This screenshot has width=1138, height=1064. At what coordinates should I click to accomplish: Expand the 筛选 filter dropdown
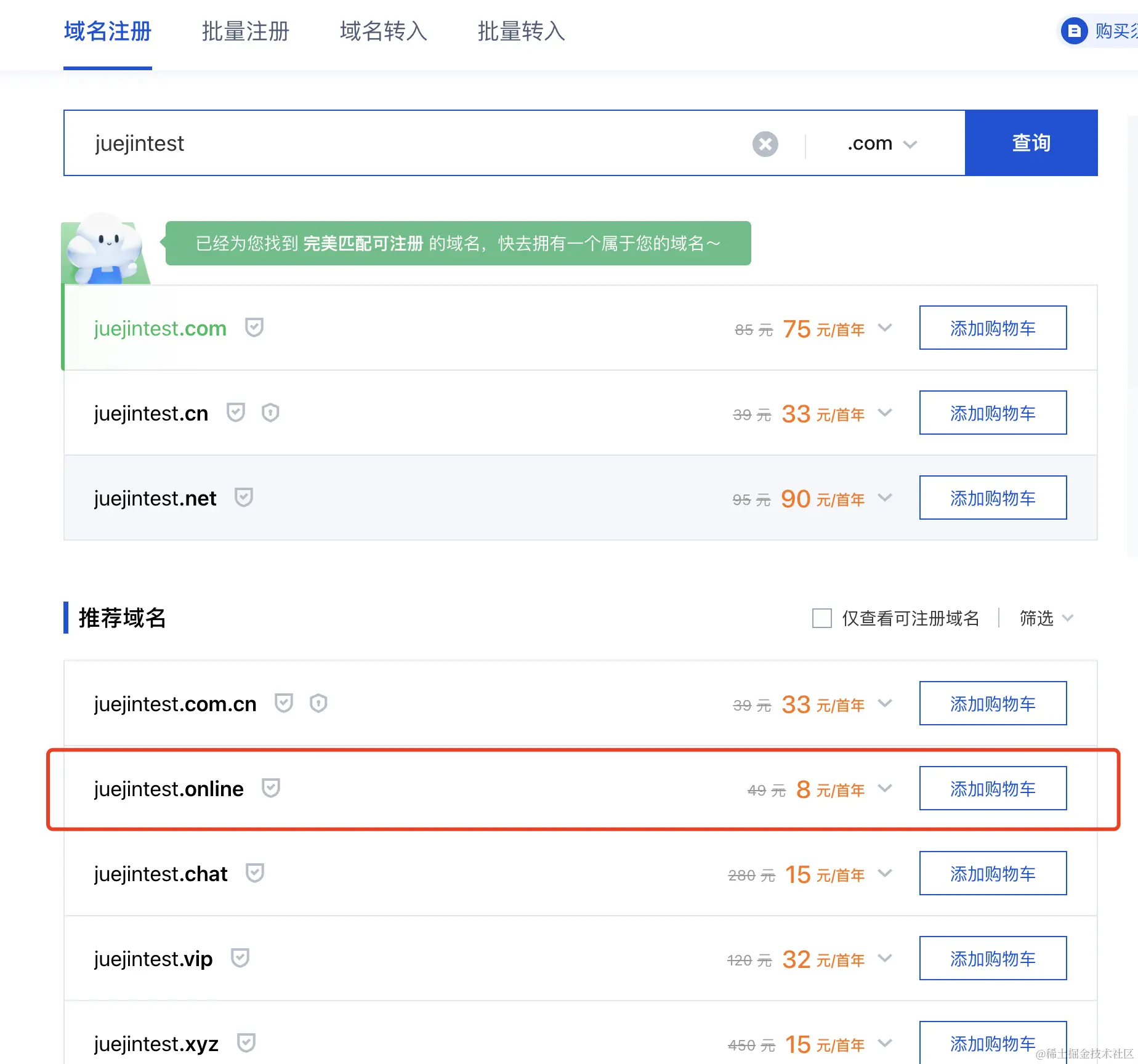point(1046,618)
